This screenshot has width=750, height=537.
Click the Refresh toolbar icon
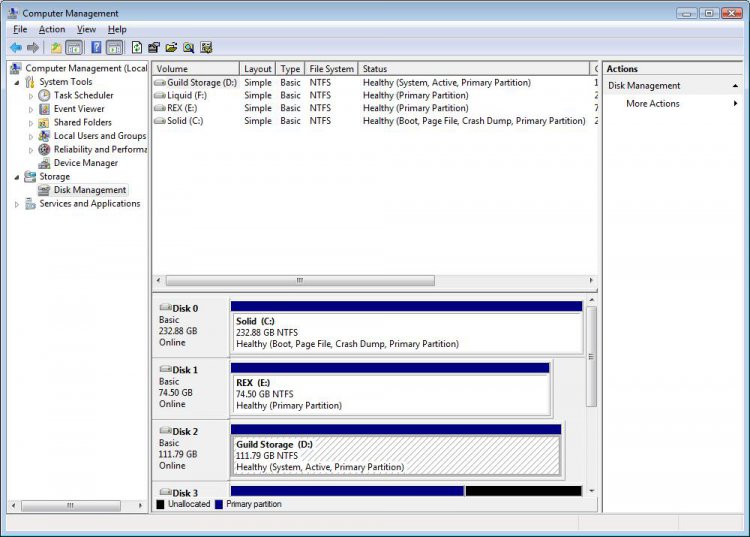point(137,47)
